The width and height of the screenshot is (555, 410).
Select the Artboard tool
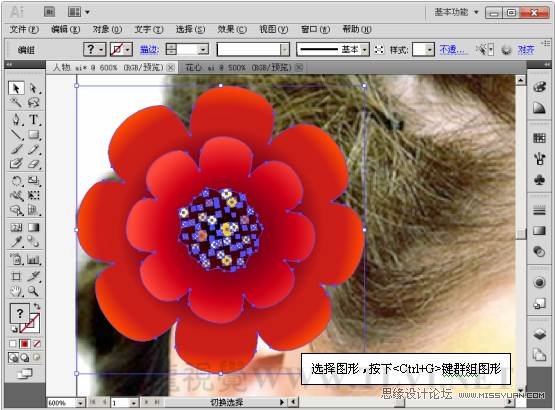(x=16, y=277)
